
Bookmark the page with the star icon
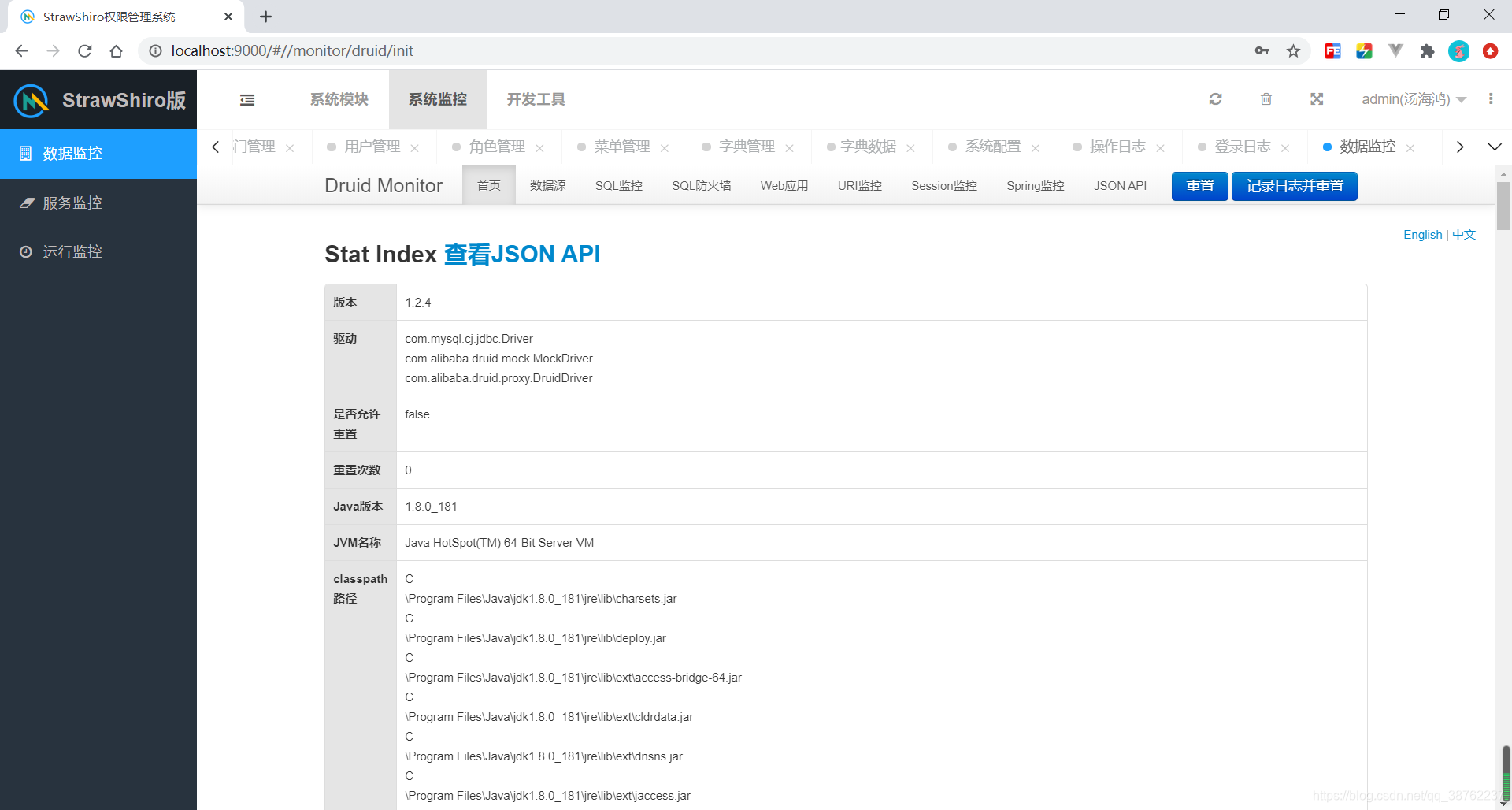(x=1293, y=51)
